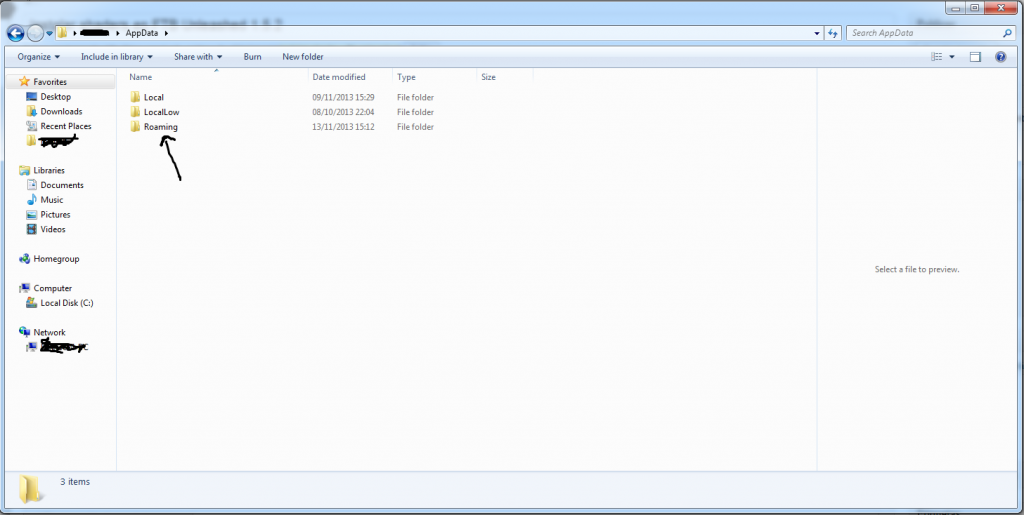The width and height of the screenshot is (1024, 515).
Task: Open the Local folder
Action: tap(153, 97)
